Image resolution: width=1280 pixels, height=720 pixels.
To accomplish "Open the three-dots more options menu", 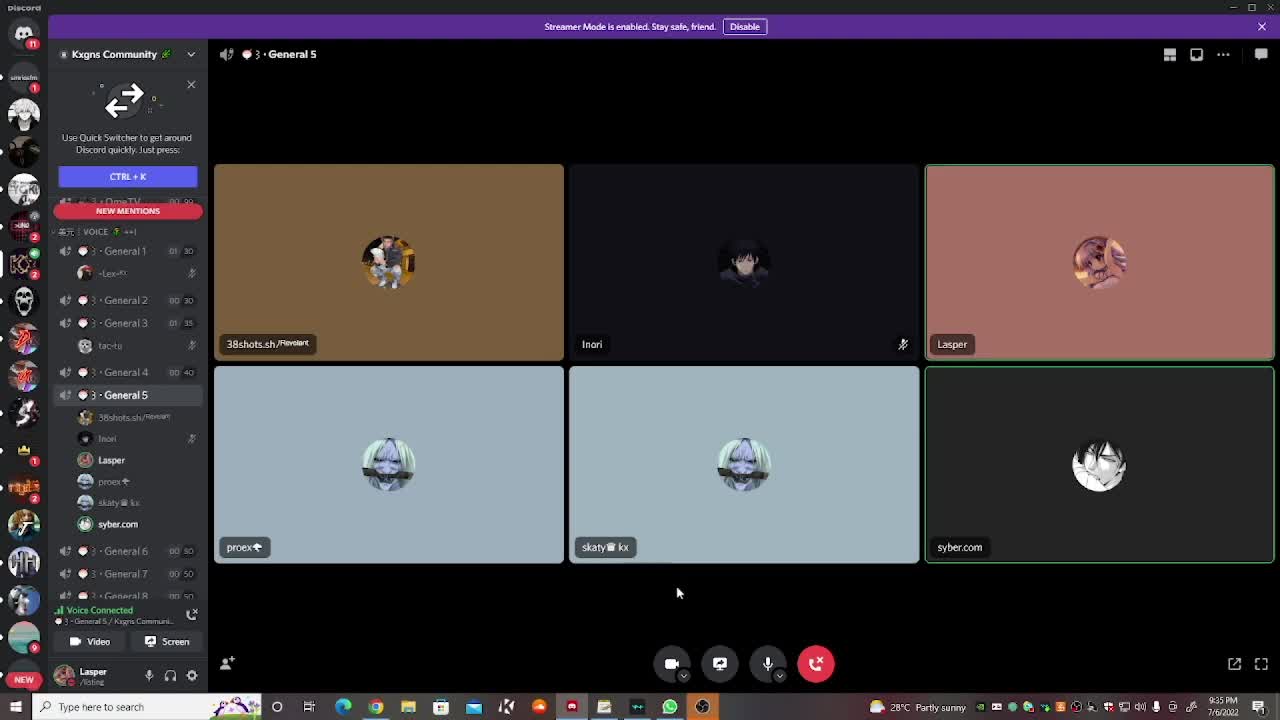I will (1223, 55).
